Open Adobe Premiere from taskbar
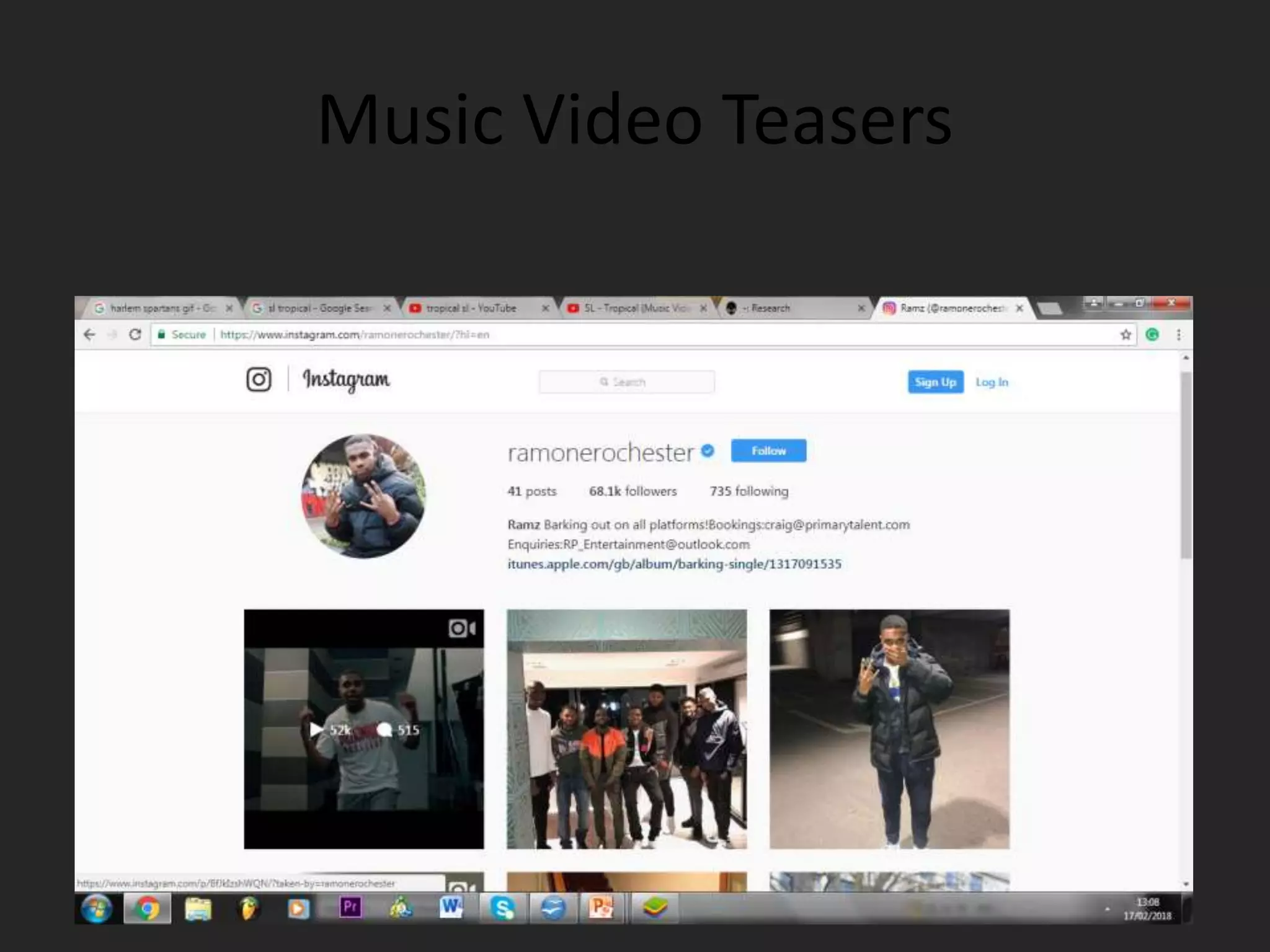This screenshot has height=952, width=1270. tap(350, 908)
